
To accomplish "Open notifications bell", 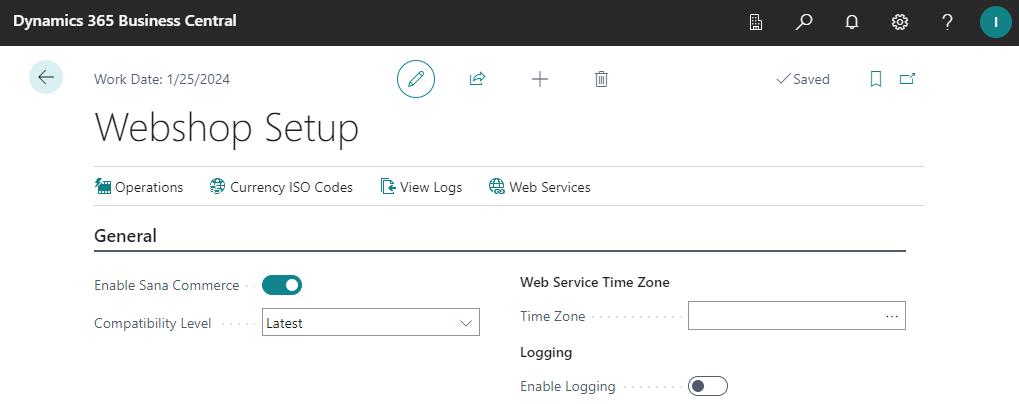I will (851, 22).
